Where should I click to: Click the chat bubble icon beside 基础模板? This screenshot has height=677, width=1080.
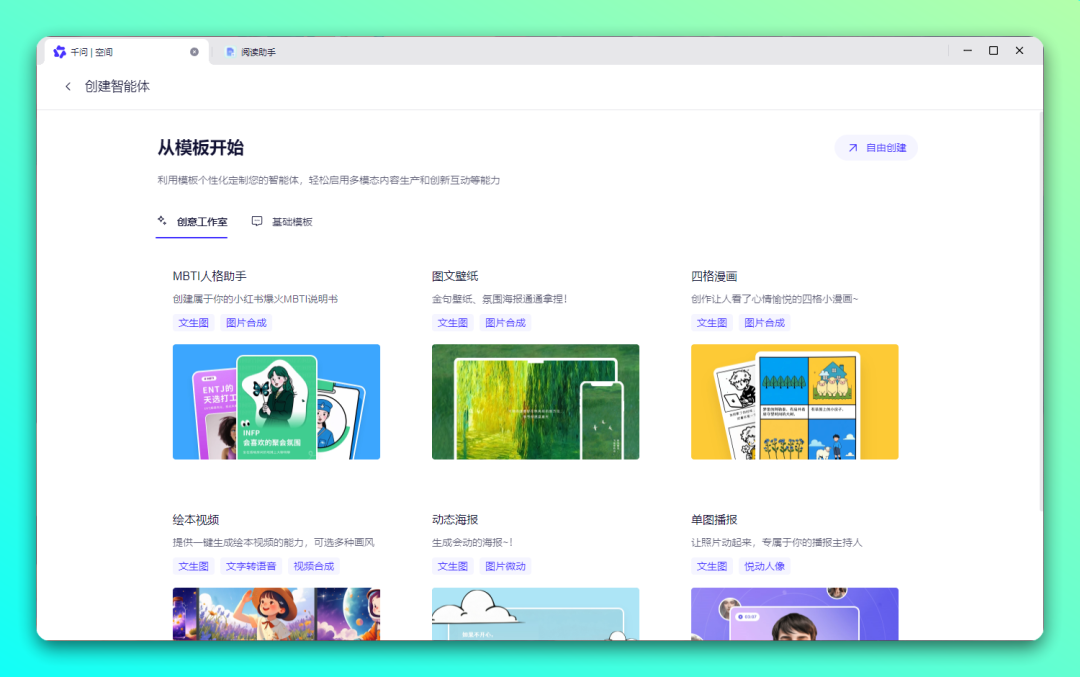tap(257, 220)
